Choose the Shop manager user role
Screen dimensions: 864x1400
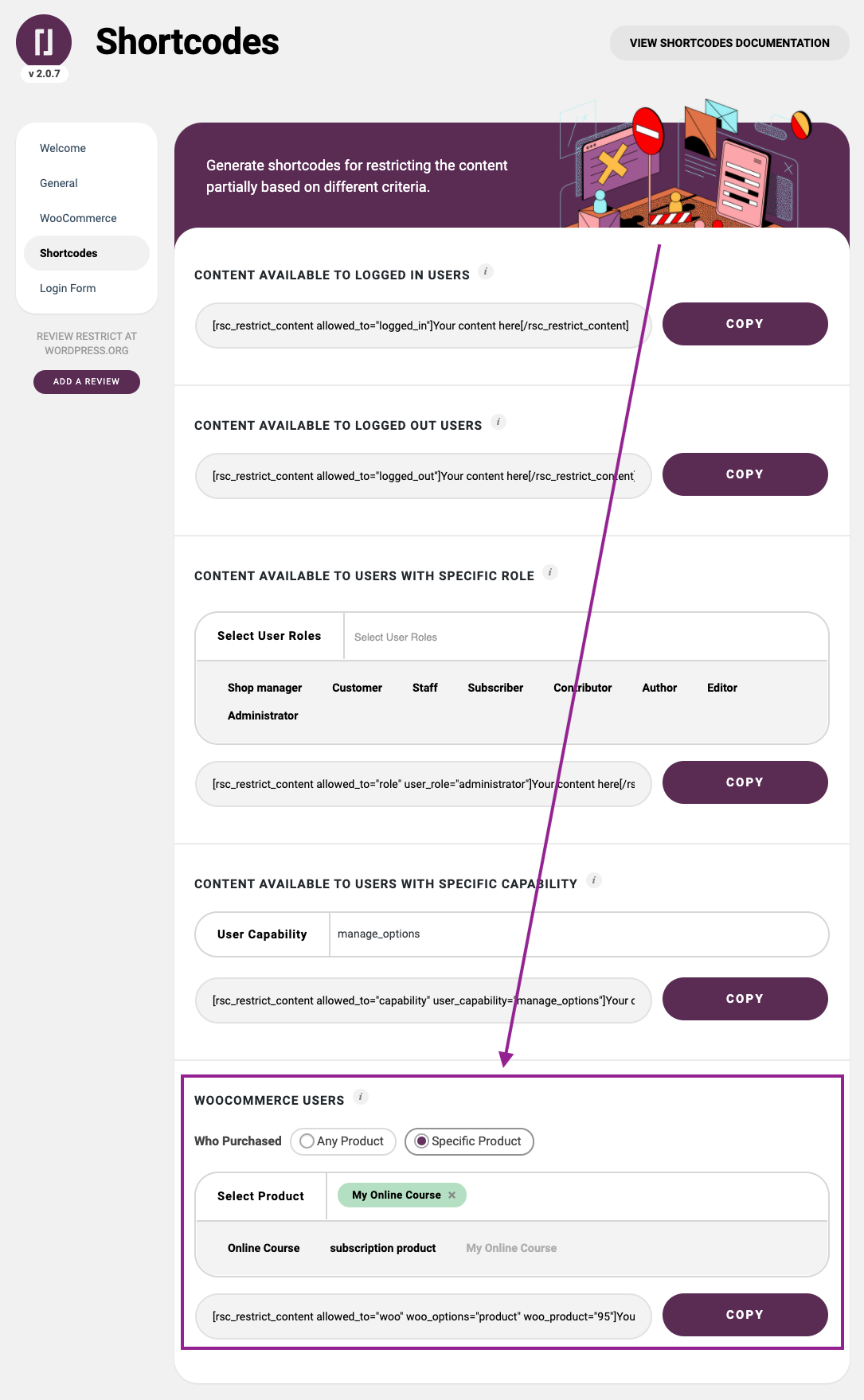point(264,688)
